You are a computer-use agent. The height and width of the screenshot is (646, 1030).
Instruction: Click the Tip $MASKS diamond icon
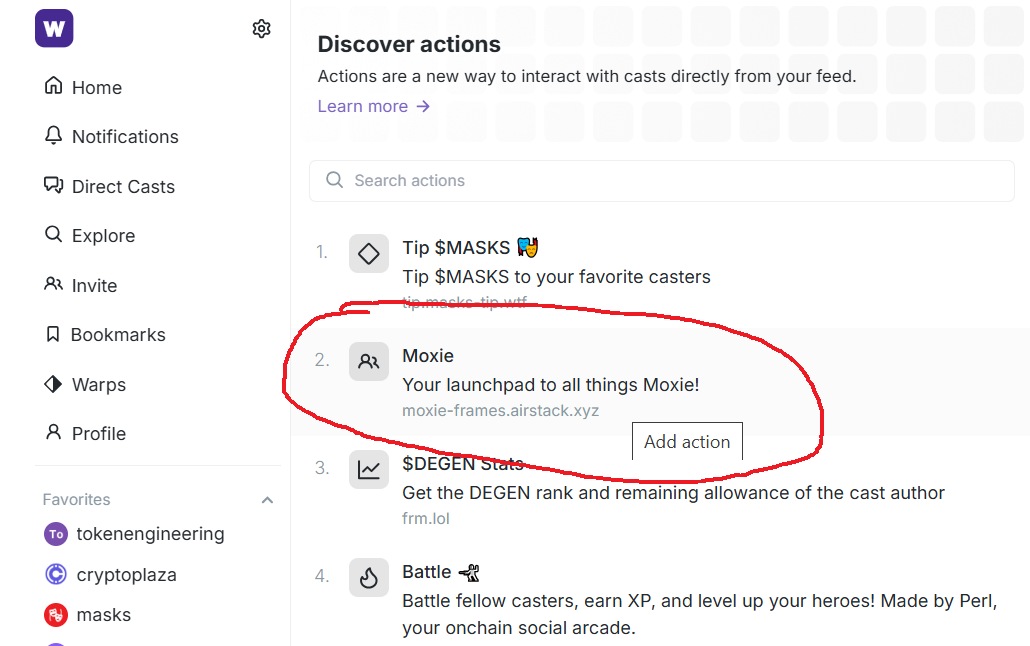pos(368,254)
